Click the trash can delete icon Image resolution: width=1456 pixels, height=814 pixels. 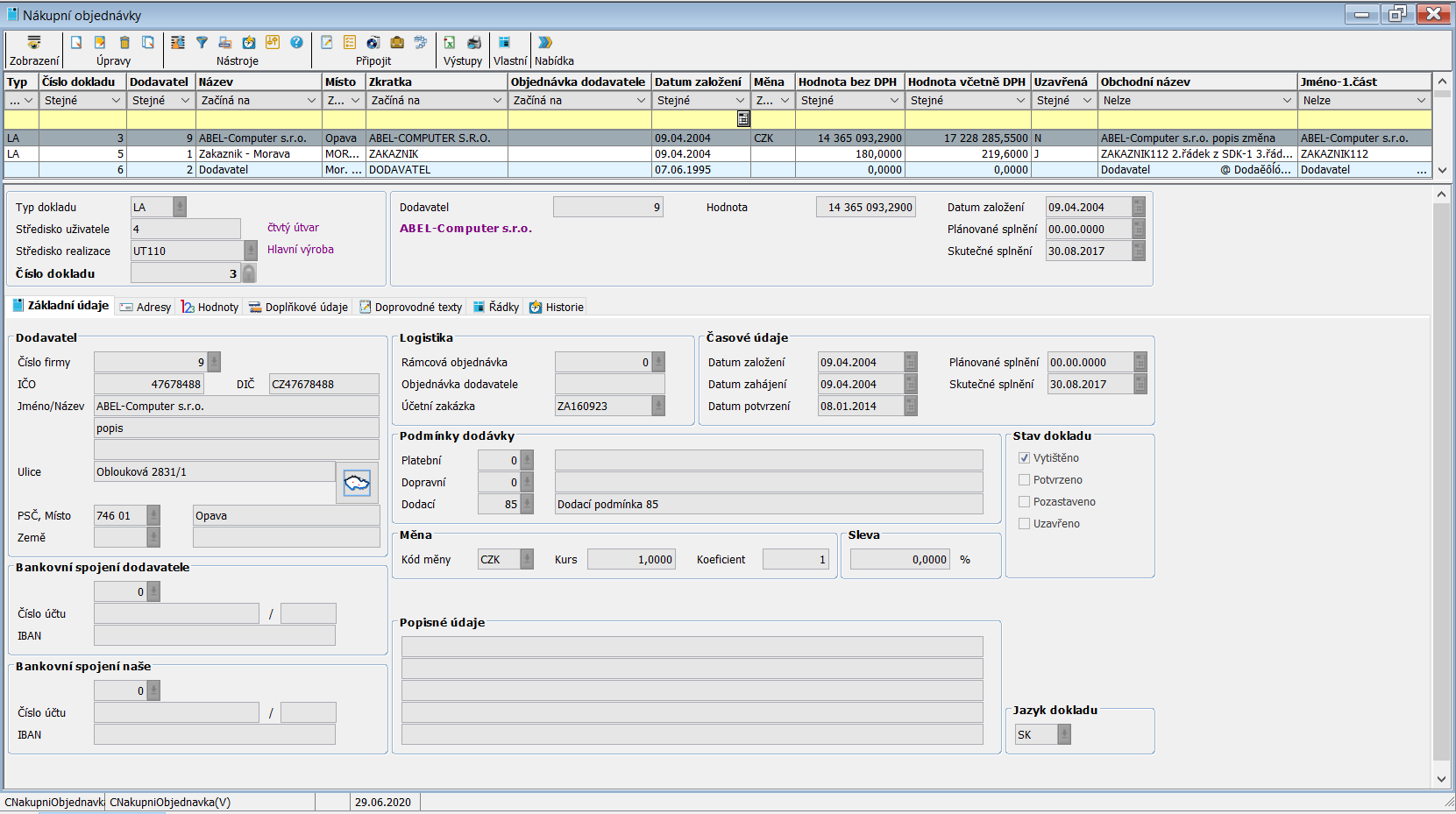coord(124,42)
